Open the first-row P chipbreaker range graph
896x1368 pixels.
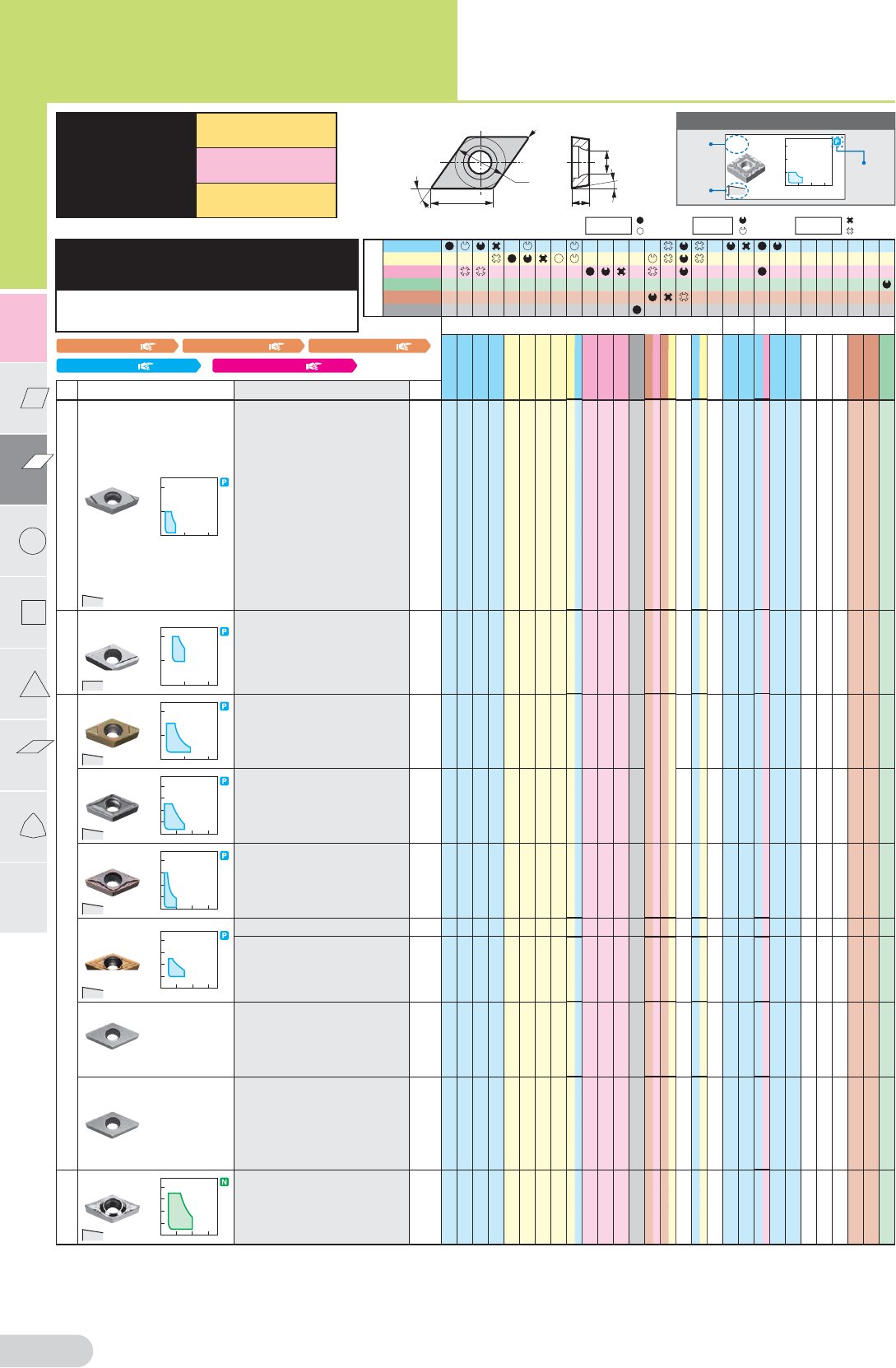189,507
